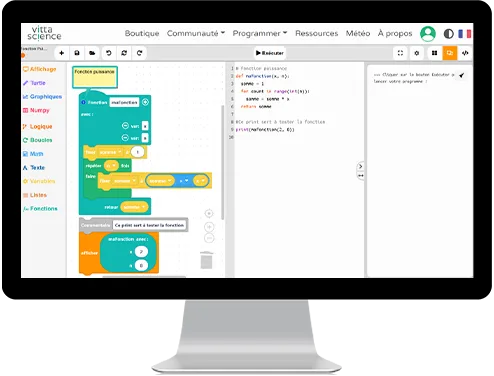Screen dimensions: 494x376
Task: Click the redo arrow icon
Action: 140,53
